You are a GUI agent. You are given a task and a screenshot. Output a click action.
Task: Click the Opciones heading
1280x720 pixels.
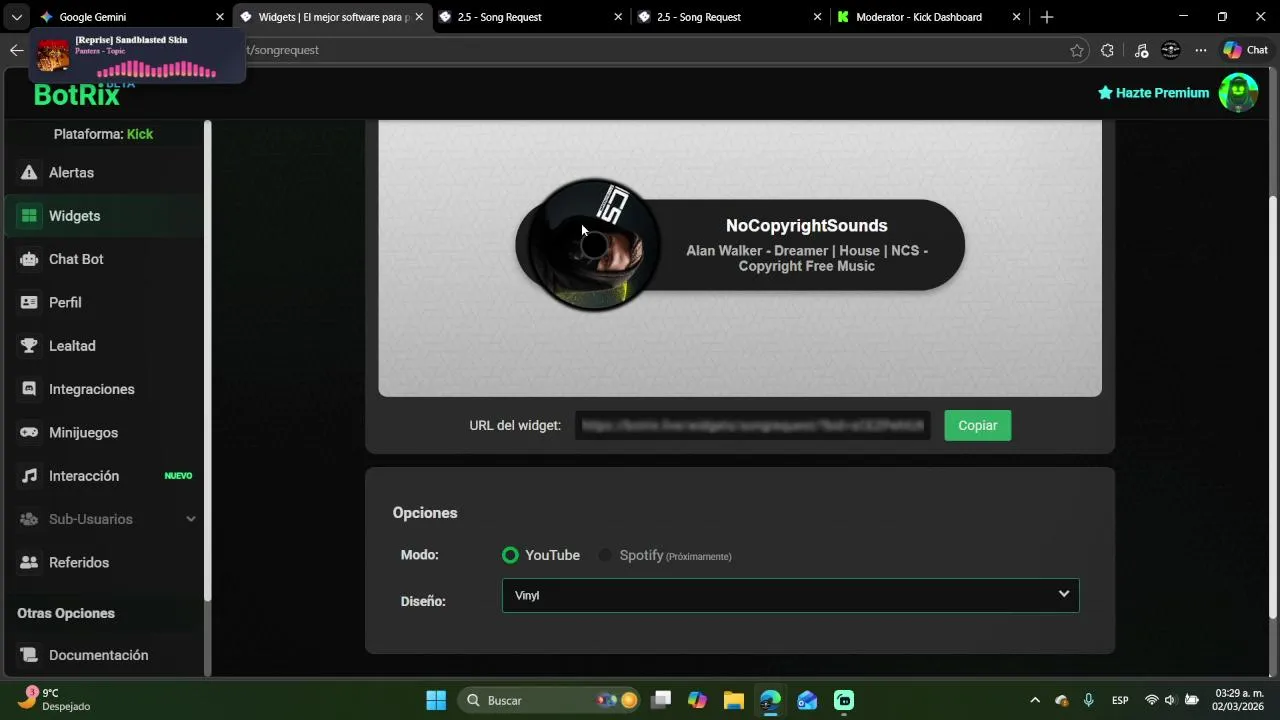click(x=425, y=513)
